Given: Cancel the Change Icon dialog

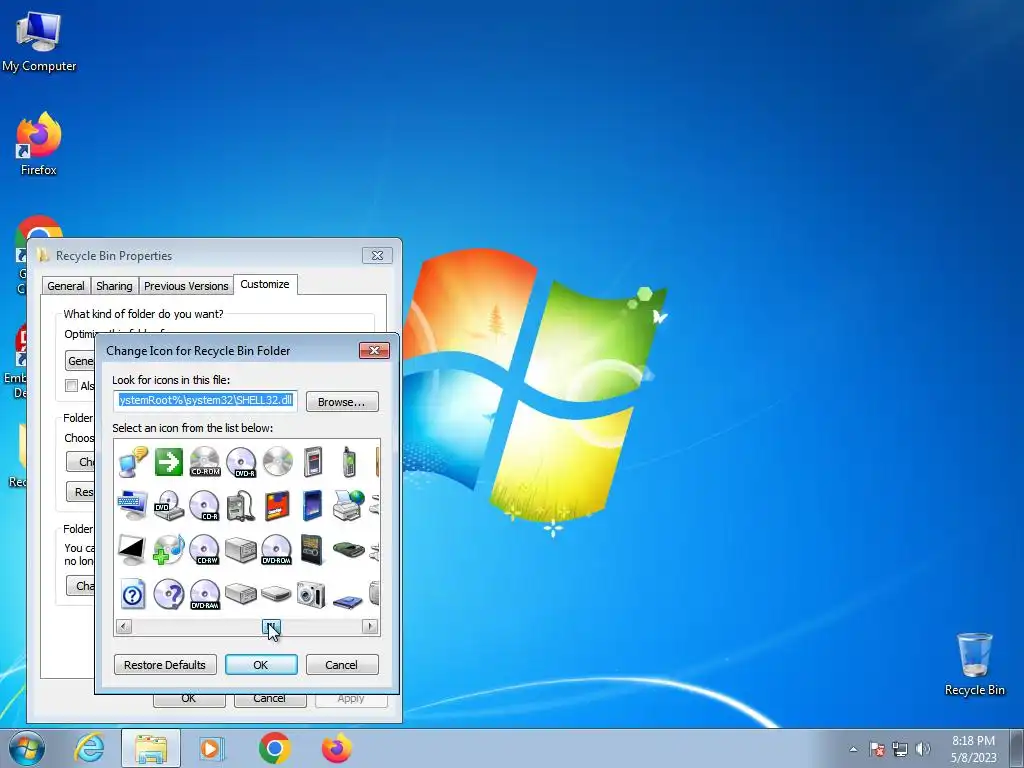Looking at the screenshot, I should click(342, 665).
